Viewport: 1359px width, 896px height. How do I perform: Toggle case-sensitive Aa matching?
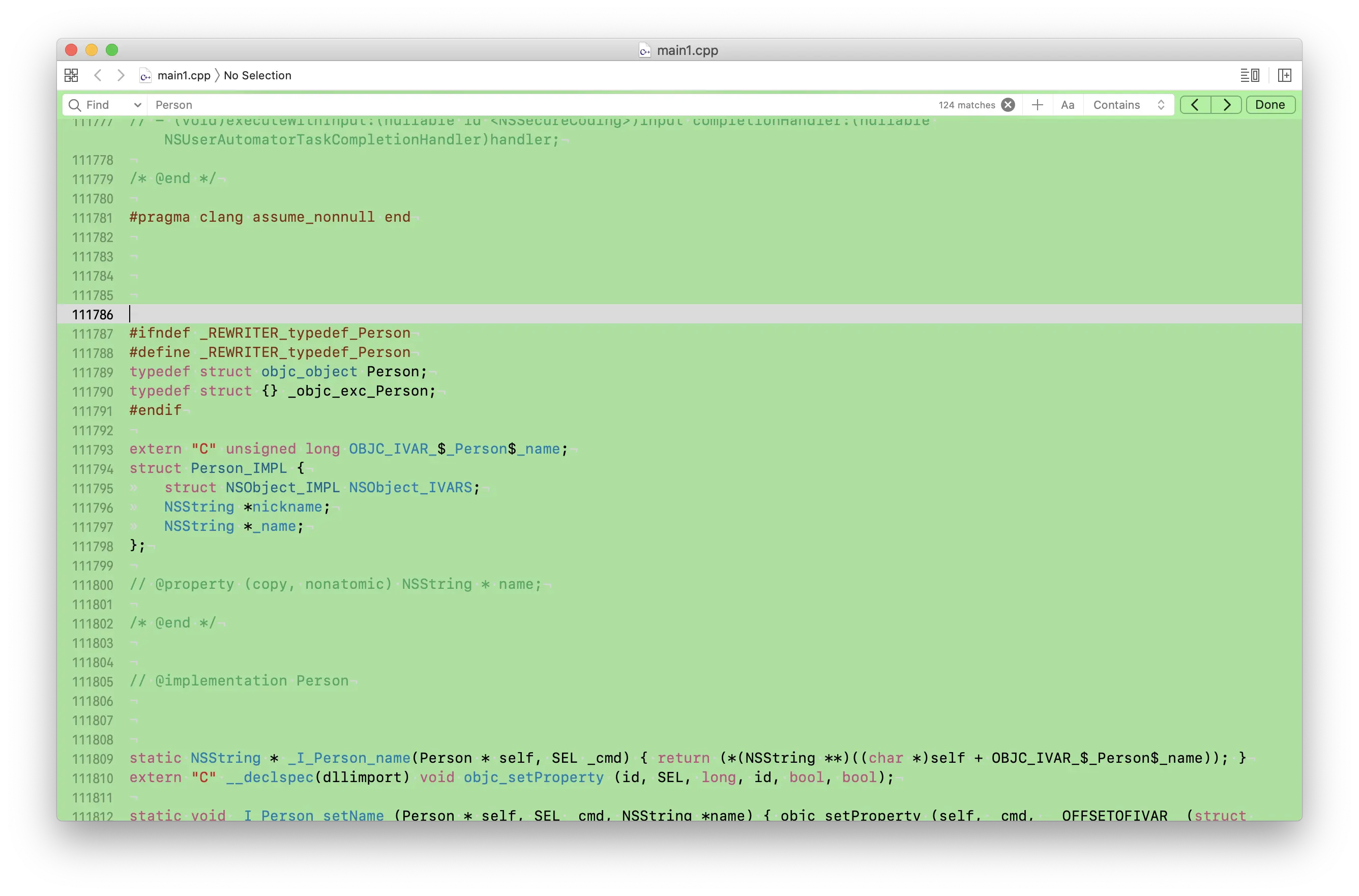click(1067, 105)
